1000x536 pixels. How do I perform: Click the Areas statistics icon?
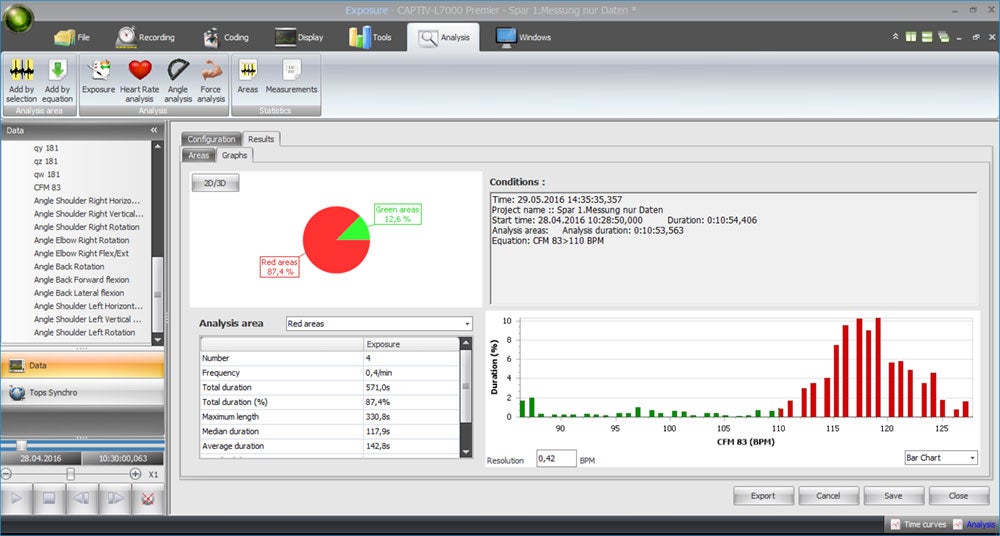pyautogui.click(x=248, y=72)
